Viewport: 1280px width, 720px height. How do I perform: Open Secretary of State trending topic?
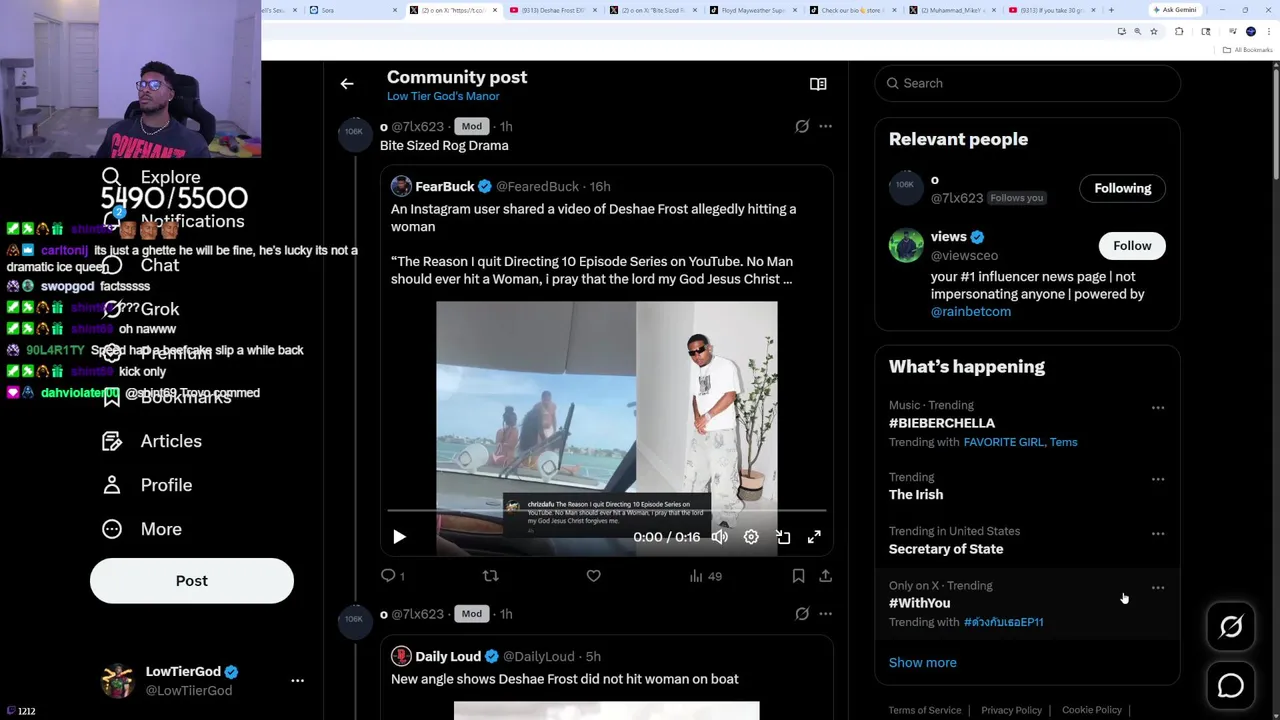[x=946, y=549]
